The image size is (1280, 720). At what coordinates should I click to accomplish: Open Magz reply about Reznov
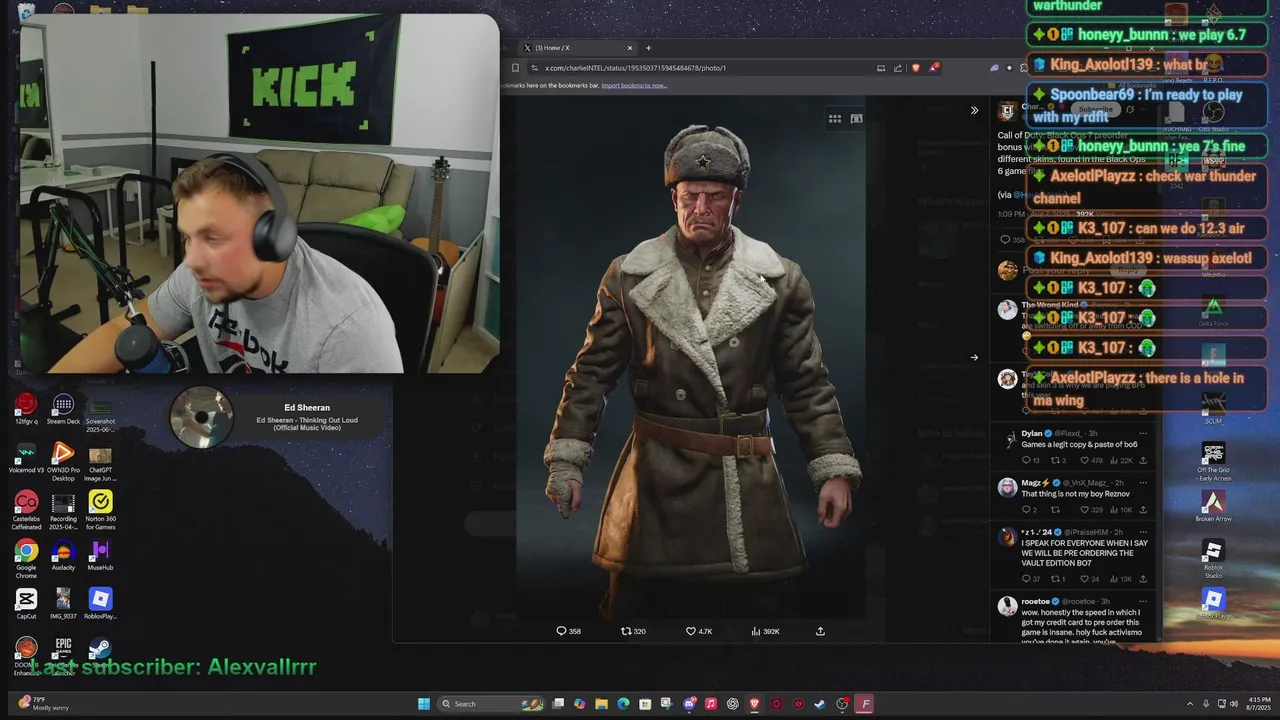pos(1076,493)
